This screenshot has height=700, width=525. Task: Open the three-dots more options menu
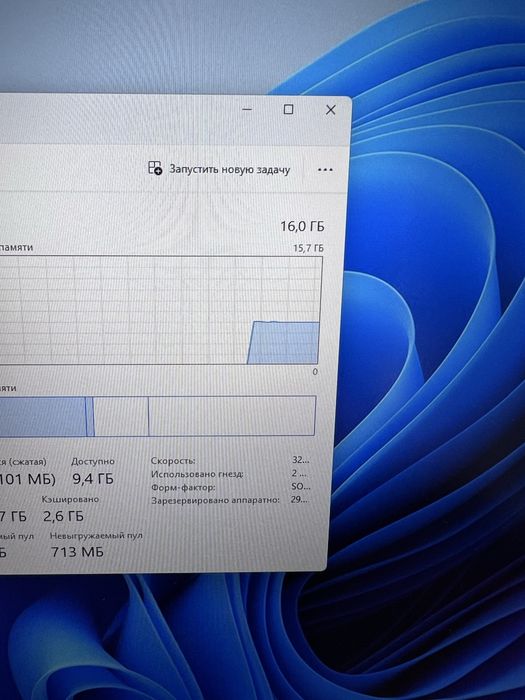[325, 170]
